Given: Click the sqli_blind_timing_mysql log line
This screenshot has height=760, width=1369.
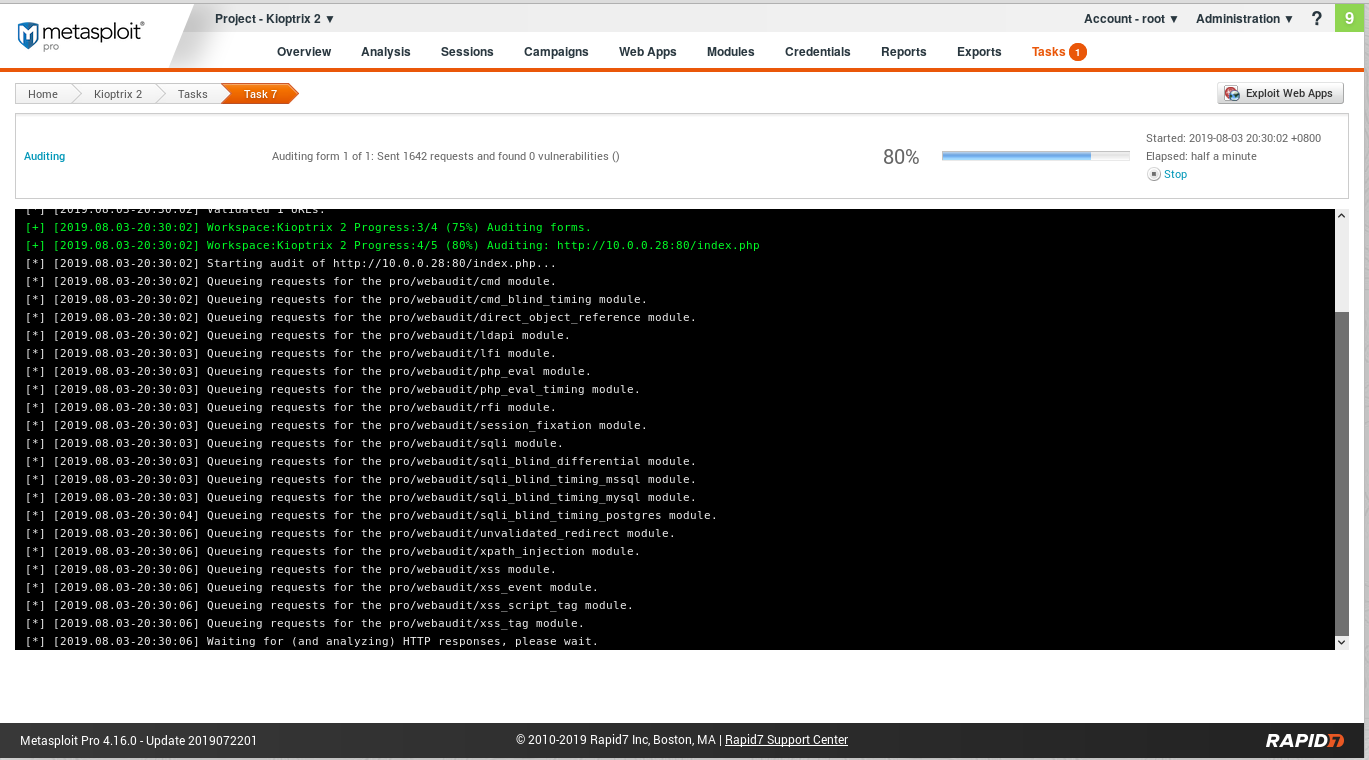Looking at the screenshot, I should 361,497.
